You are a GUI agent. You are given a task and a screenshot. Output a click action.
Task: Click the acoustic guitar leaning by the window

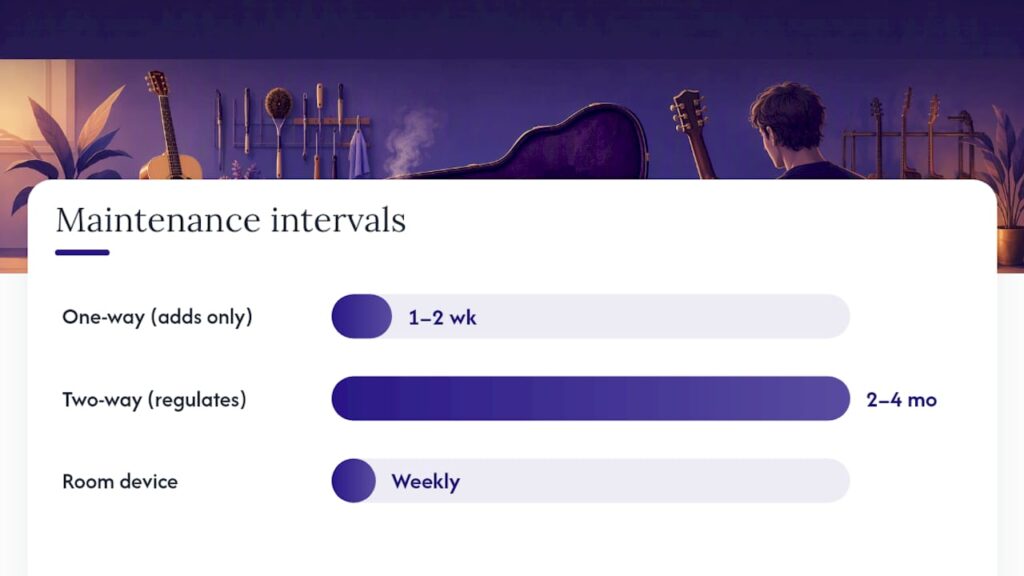coord(167,127)
